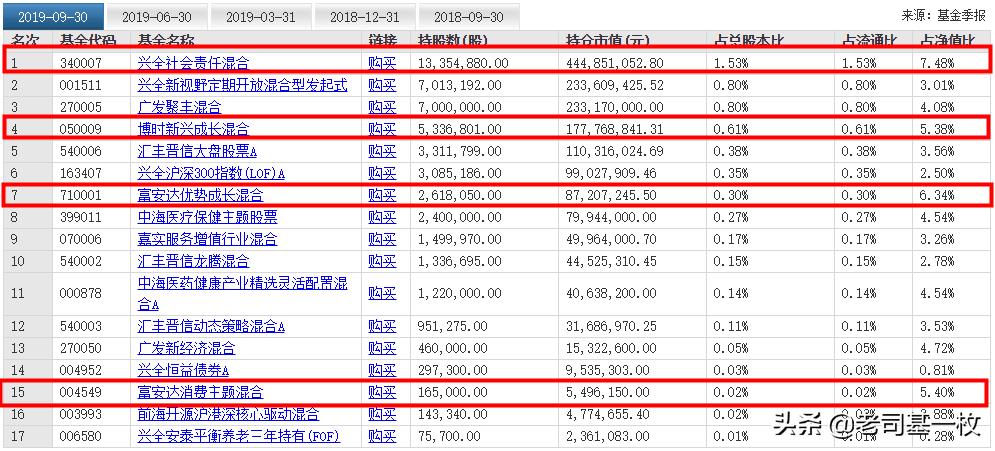Open the 2019-06-30 report tab

tap(156, 16)
